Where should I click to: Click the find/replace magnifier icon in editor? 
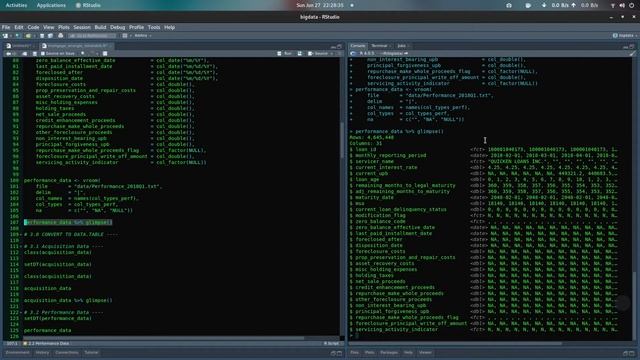tap(83, 53)
